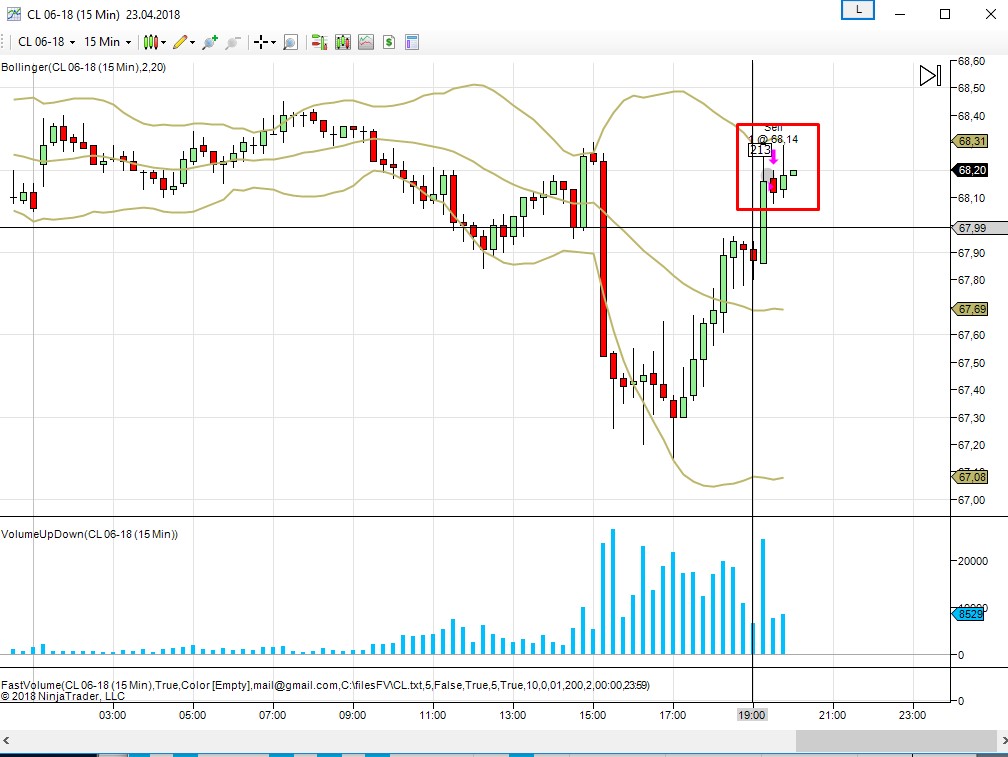Click the 68,20 current price marker
Viewport: 1008px width, 757px height.
(970, 170)
